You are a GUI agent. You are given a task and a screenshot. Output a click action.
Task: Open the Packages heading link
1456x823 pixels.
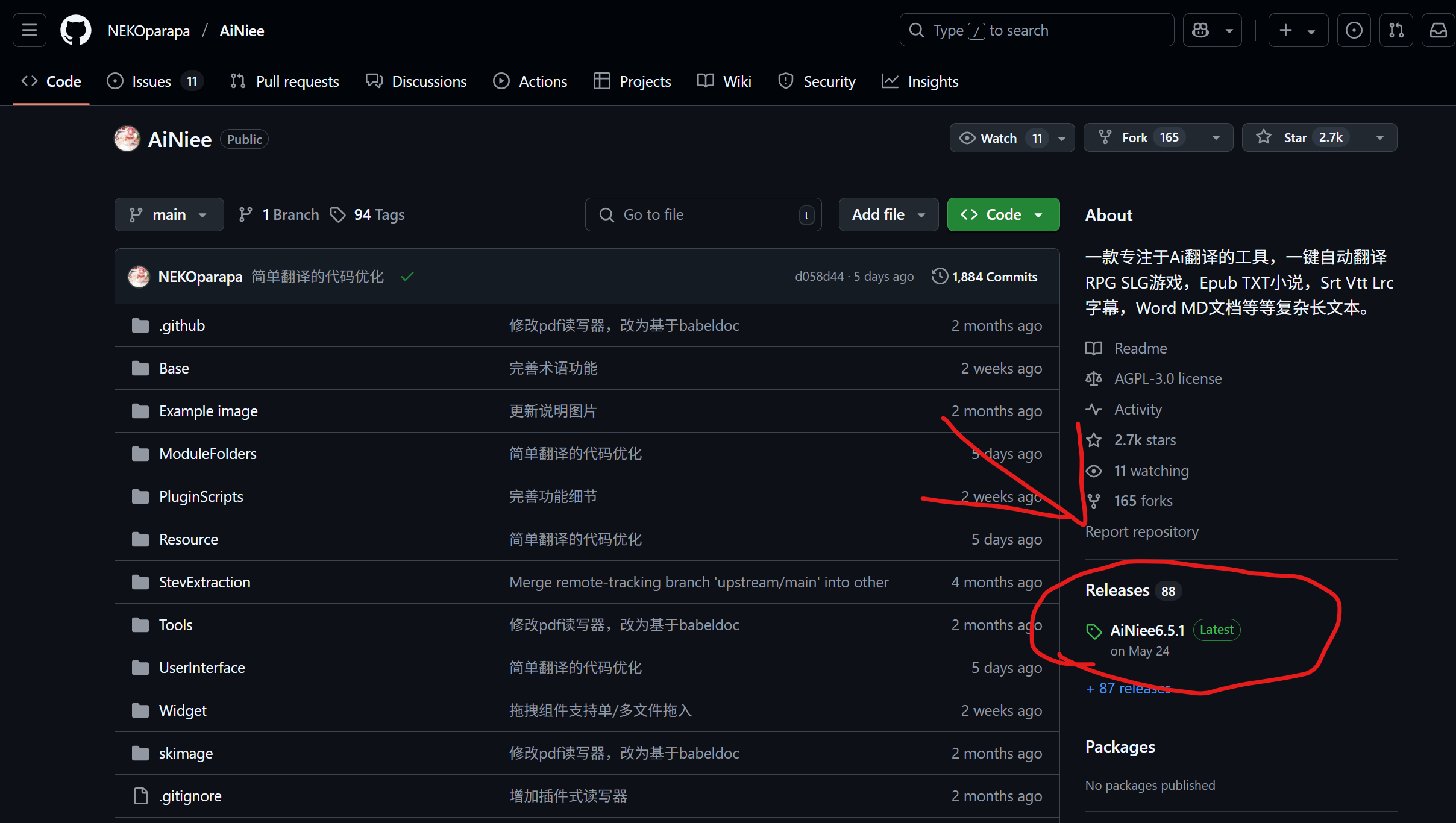click(x=1120, y=746)
